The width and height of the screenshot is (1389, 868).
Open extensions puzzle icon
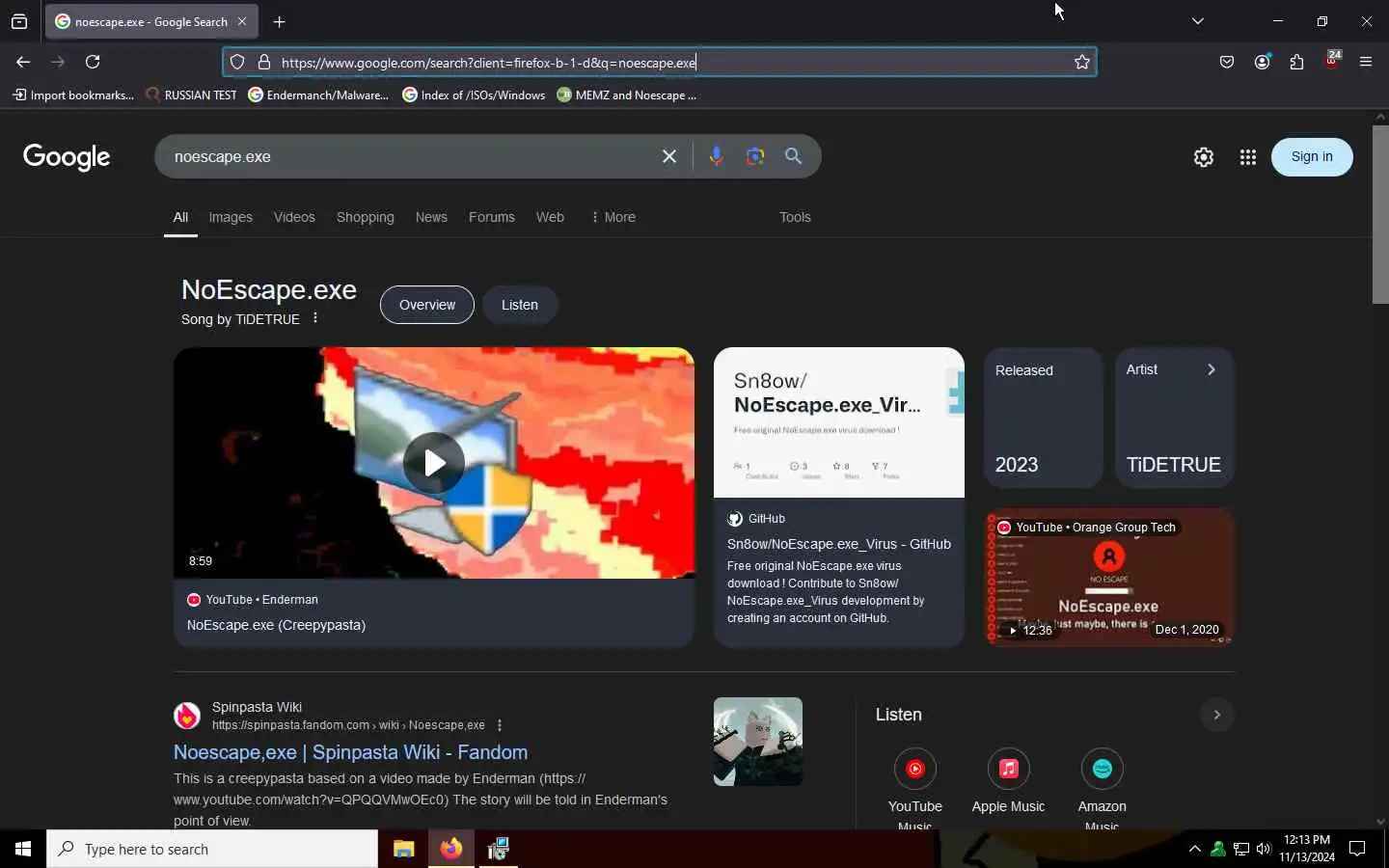point(1296,62)
